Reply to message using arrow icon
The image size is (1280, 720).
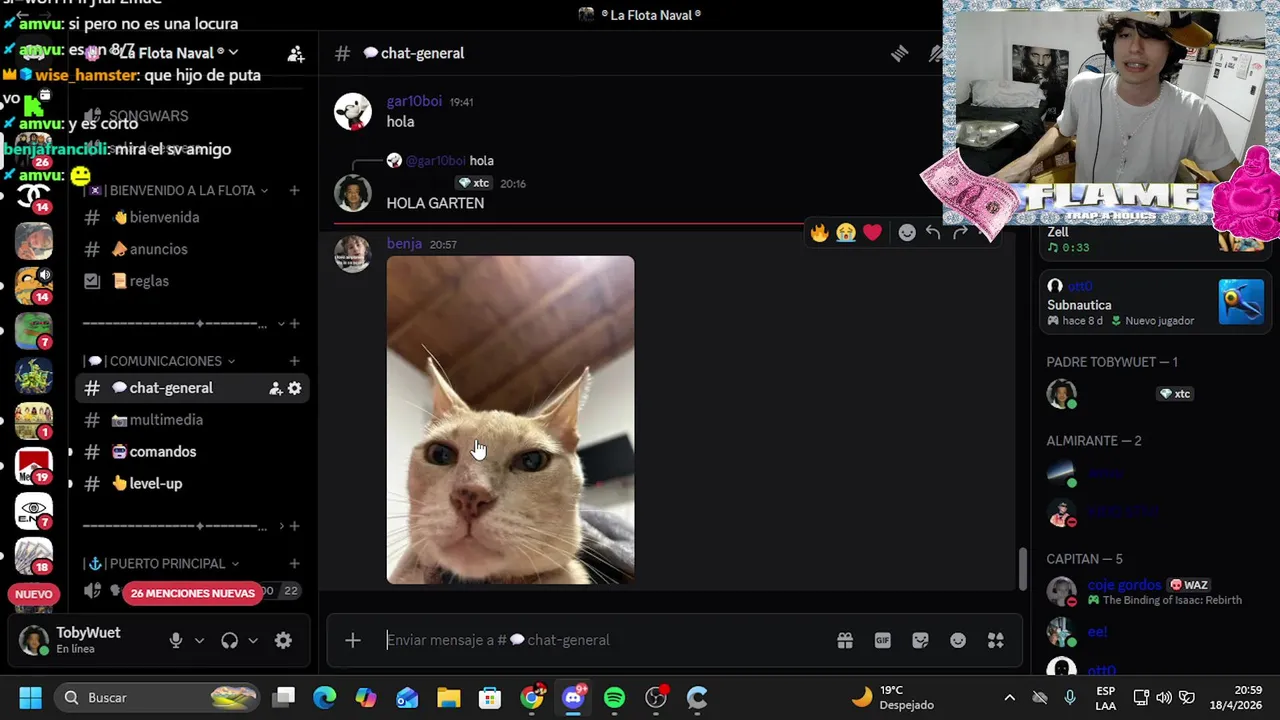[933, 233]
